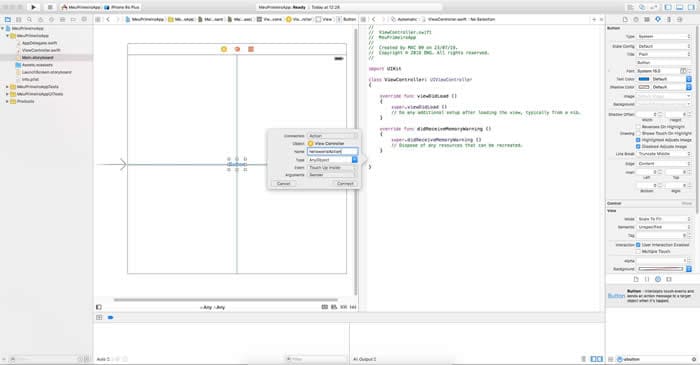The image size is (700, 365).
Task: Show the Media library icon
Action: 669,279
